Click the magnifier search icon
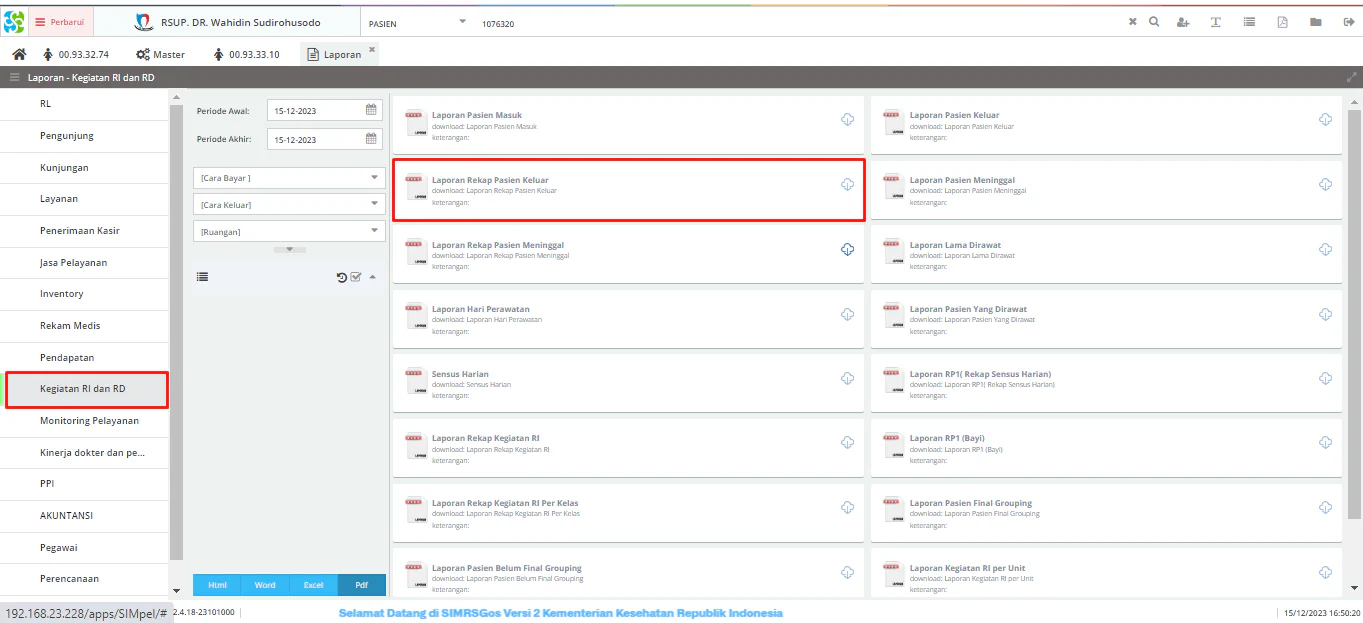The width and height of the screenshot is (1363, 623). [1154, 22]
